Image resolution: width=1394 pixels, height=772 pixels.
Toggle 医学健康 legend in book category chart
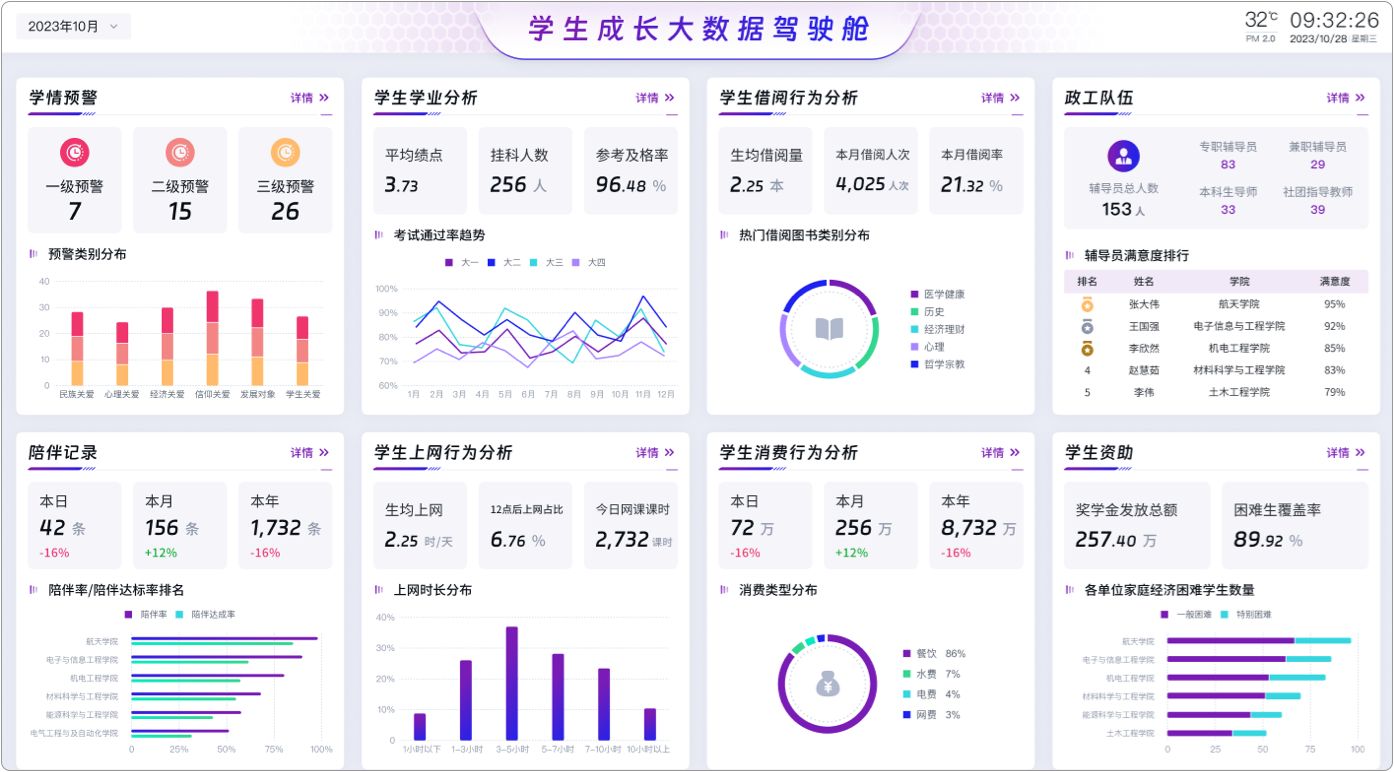click(938, 294)
